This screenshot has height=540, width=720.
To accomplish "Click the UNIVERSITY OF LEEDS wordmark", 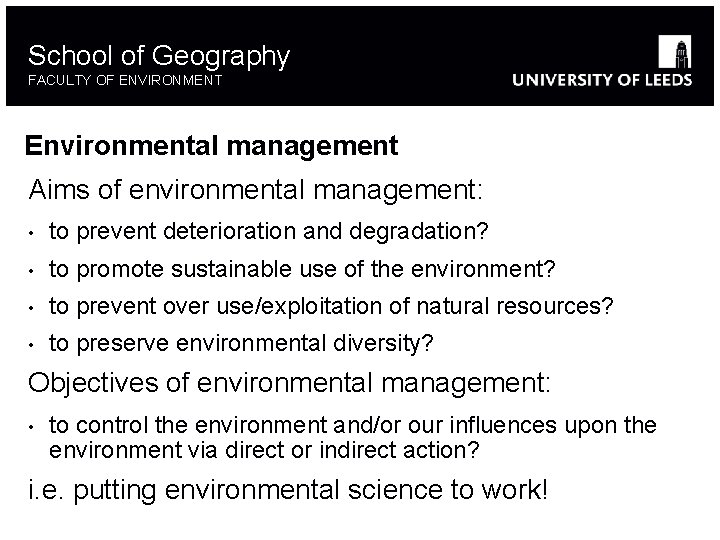I will pos(602,80).
